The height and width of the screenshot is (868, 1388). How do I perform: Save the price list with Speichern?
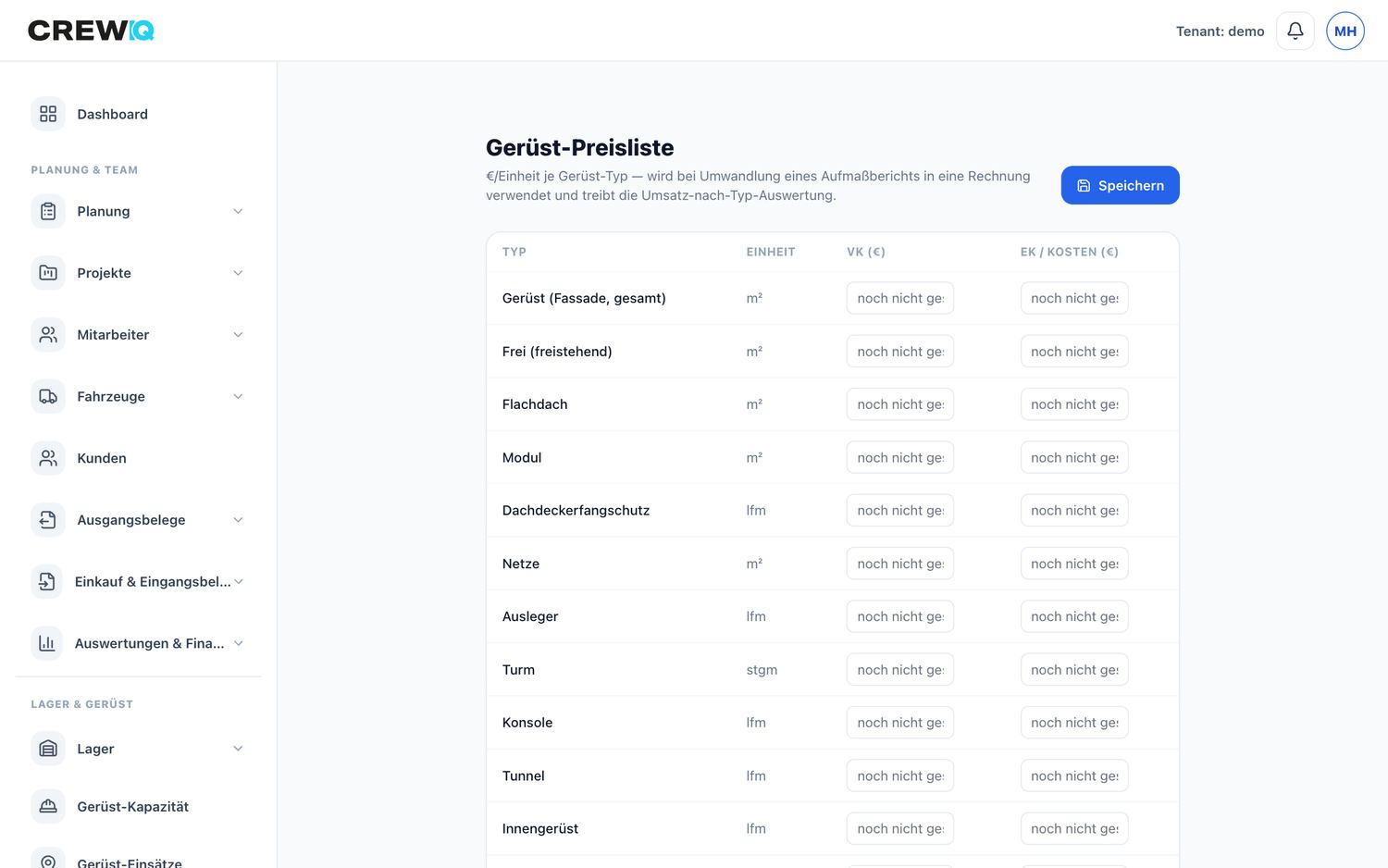(x=1120, y=185)
